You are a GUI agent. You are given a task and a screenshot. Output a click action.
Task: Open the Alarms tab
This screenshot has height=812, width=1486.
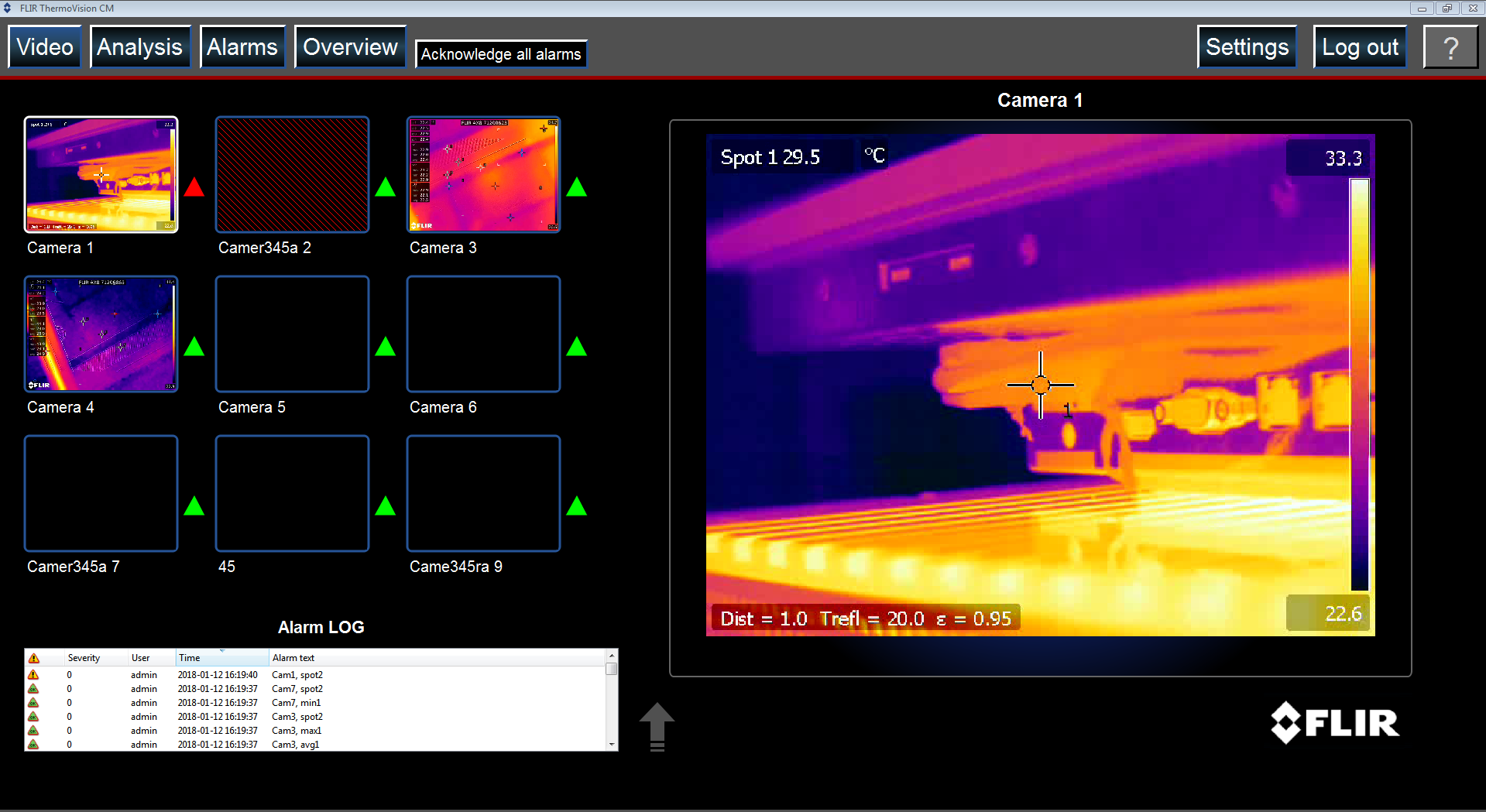(242, 46)
